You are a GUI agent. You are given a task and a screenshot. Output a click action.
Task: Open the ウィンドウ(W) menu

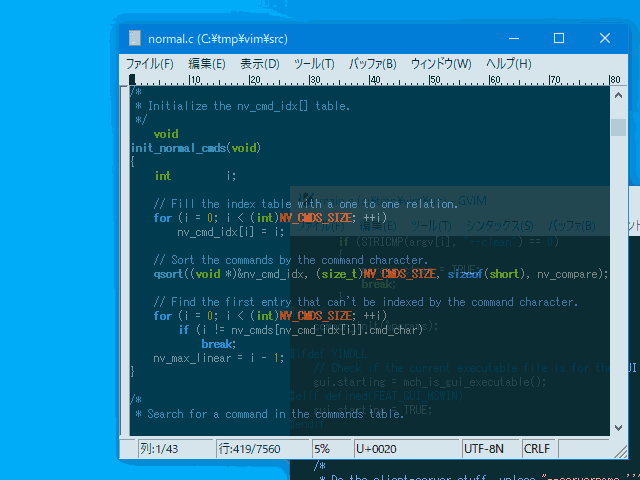441,64
